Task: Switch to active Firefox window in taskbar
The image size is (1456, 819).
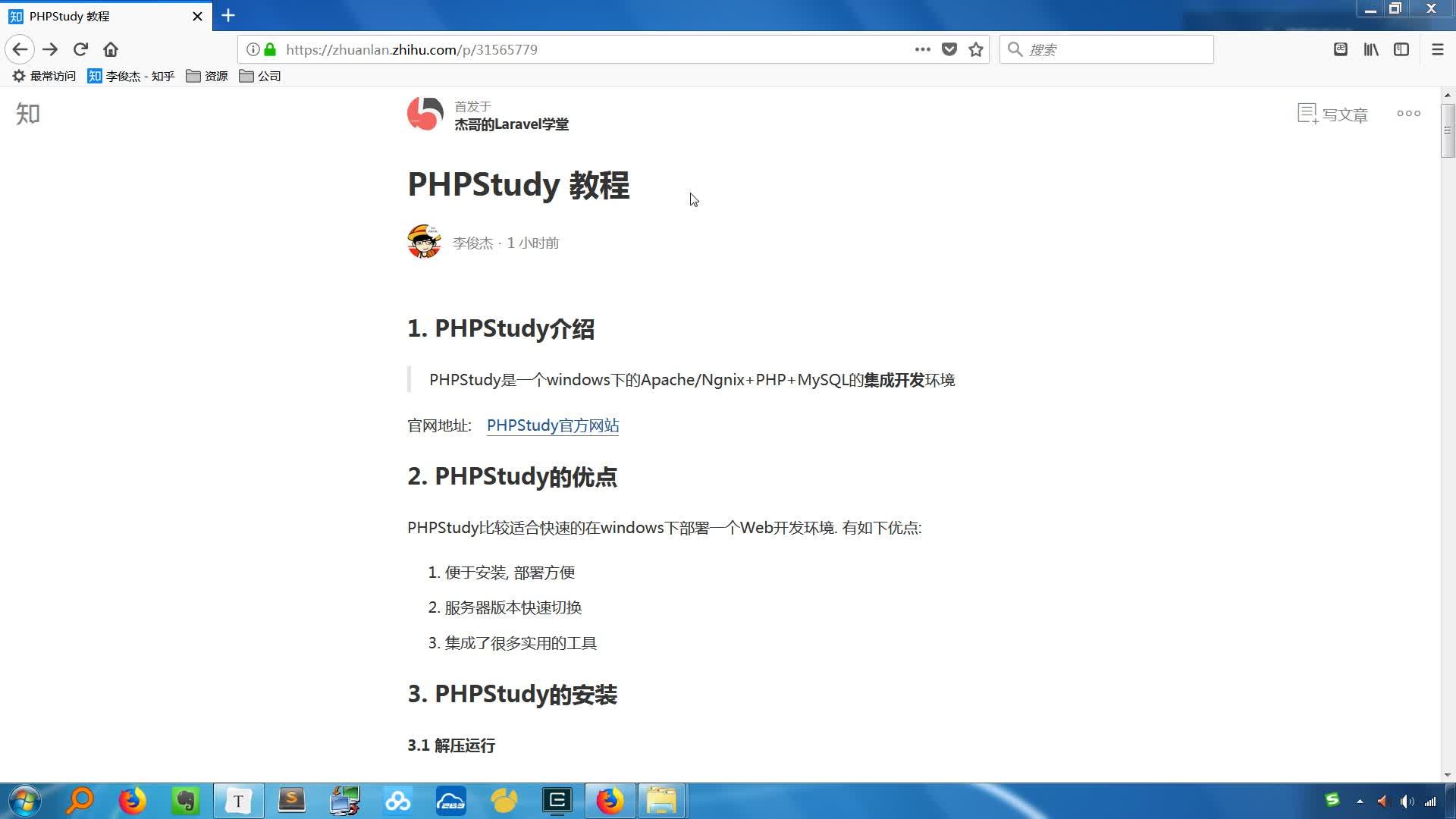Action: [610, 801]
